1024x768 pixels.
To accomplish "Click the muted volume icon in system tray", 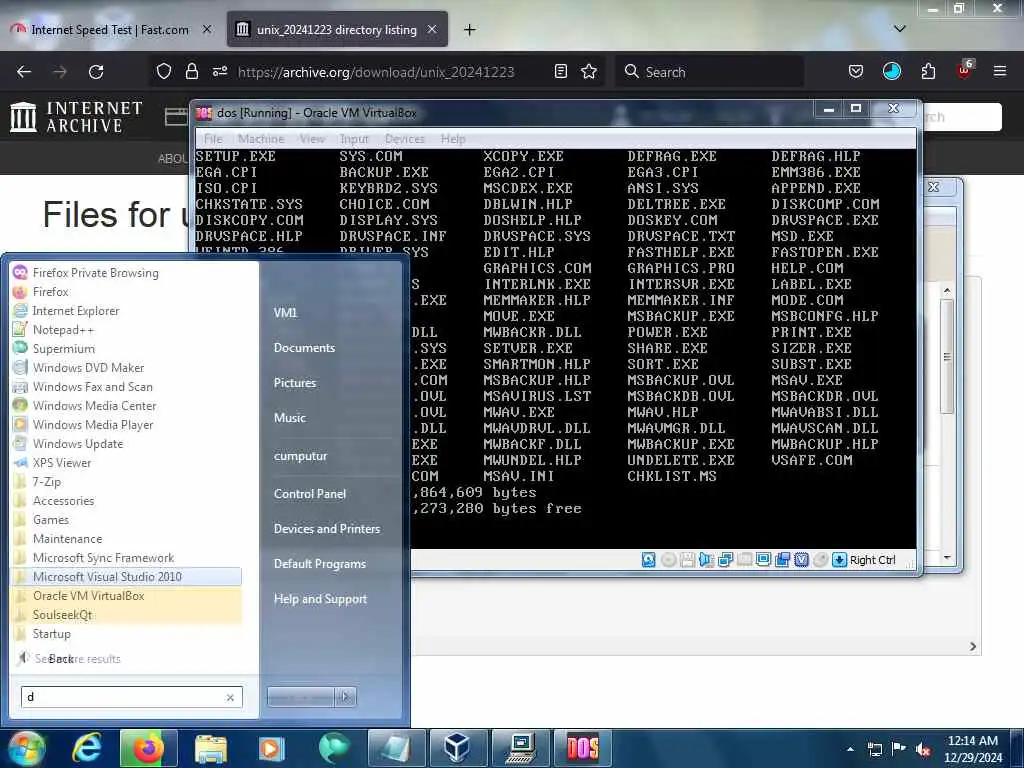I will point(923,750).
